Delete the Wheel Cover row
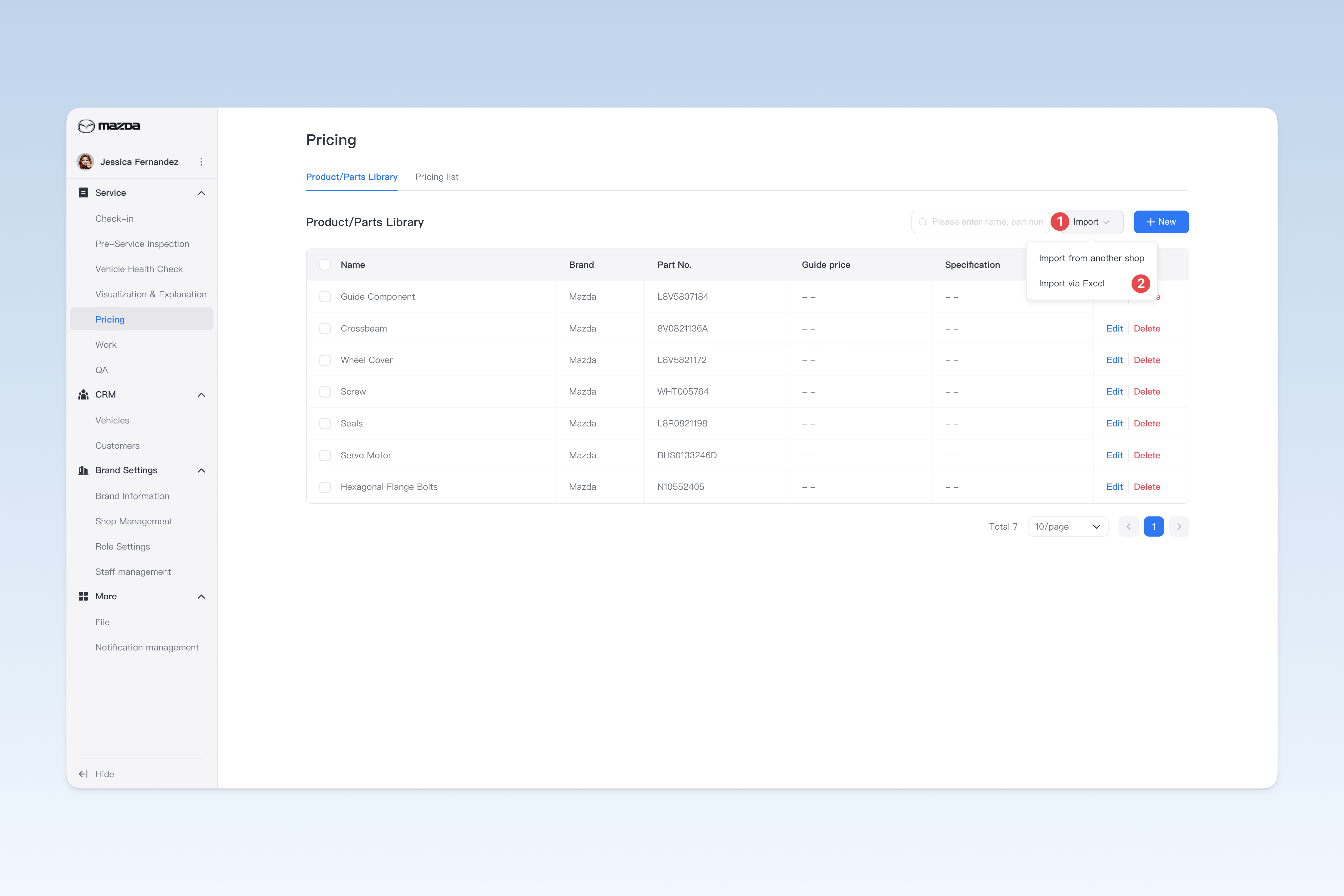Viewport: 1344px width, 896px height. tap(1147, 360)
